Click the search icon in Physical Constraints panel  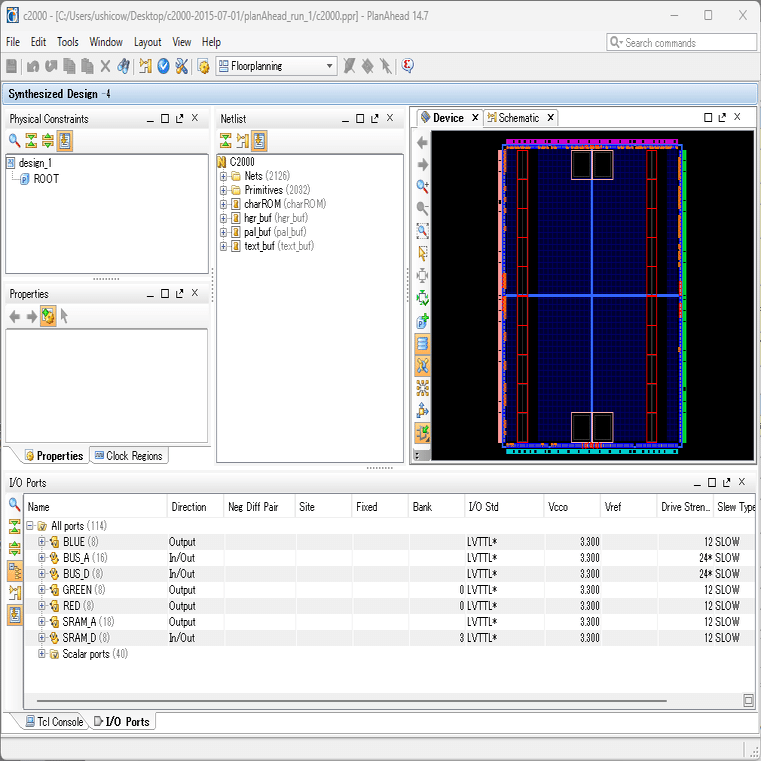coord(14,140)
